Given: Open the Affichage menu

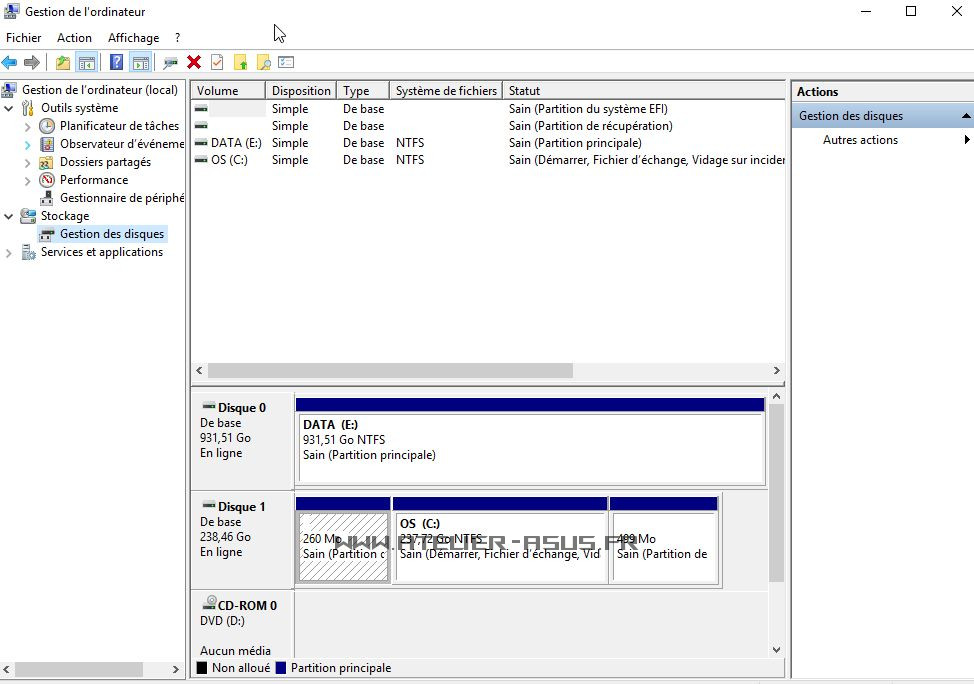Looking at the screenshot, I should 133,38.
